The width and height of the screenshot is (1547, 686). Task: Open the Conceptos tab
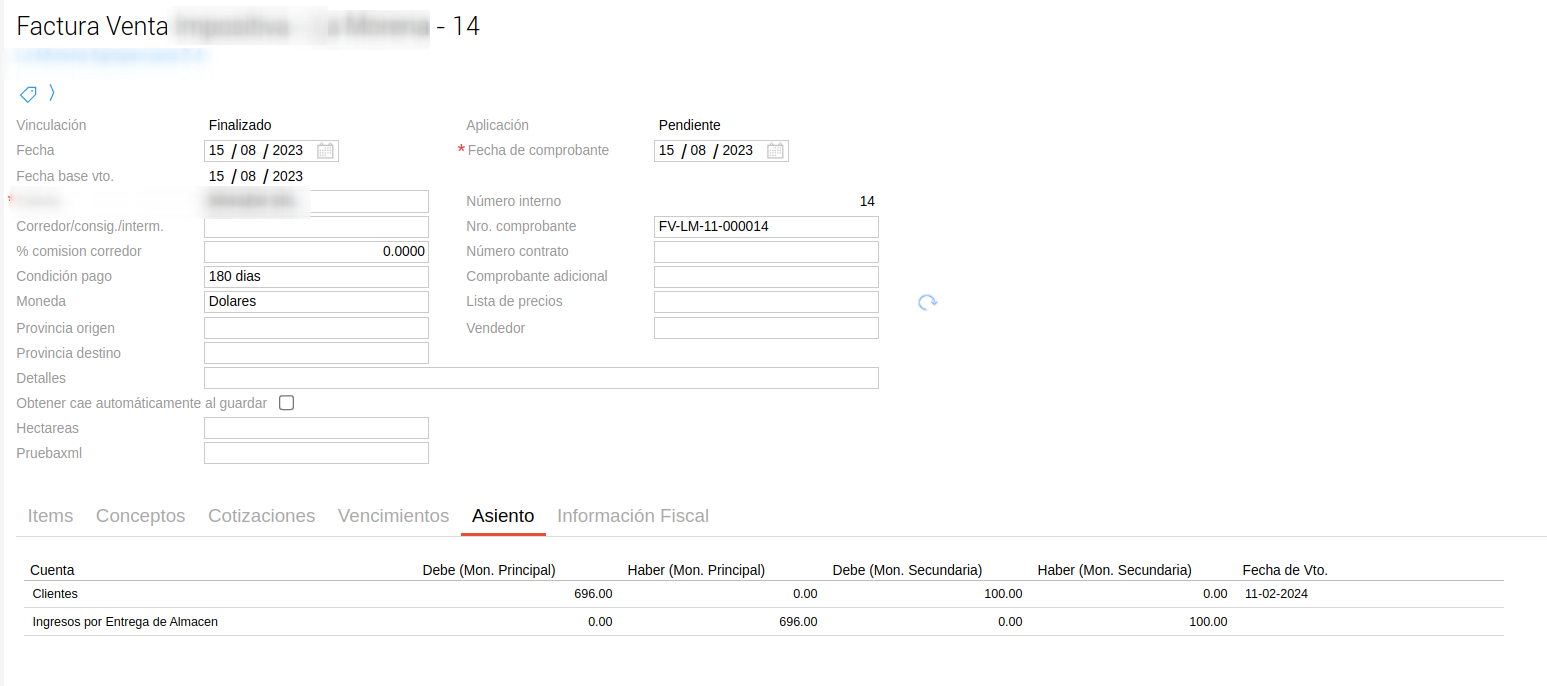(x=140, y=516)
